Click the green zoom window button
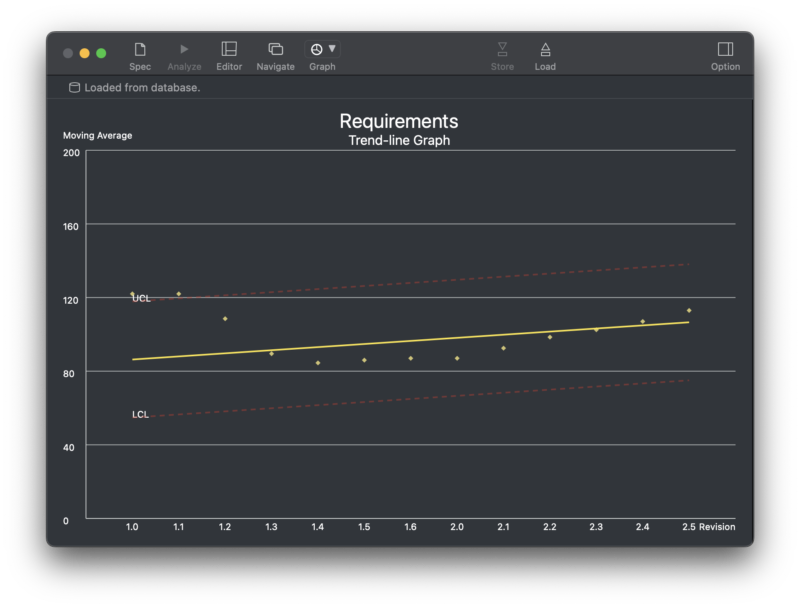Viewport: 800px width, 608px height. click(x=101, y=53)
